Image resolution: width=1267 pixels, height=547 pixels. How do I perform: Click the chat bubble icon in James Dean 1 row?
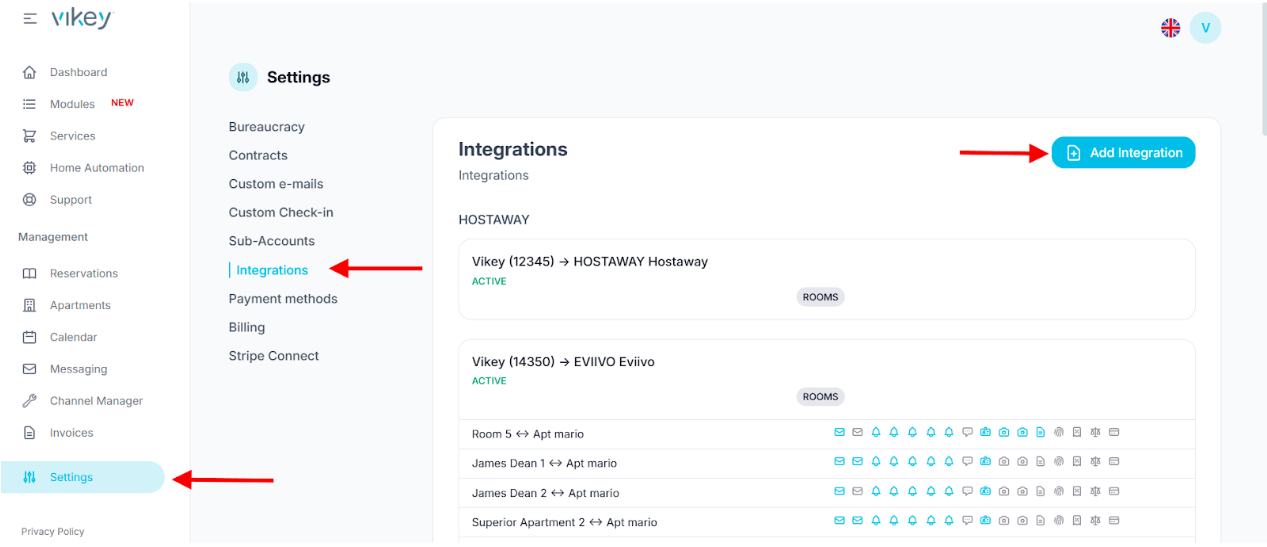(967, 461)
